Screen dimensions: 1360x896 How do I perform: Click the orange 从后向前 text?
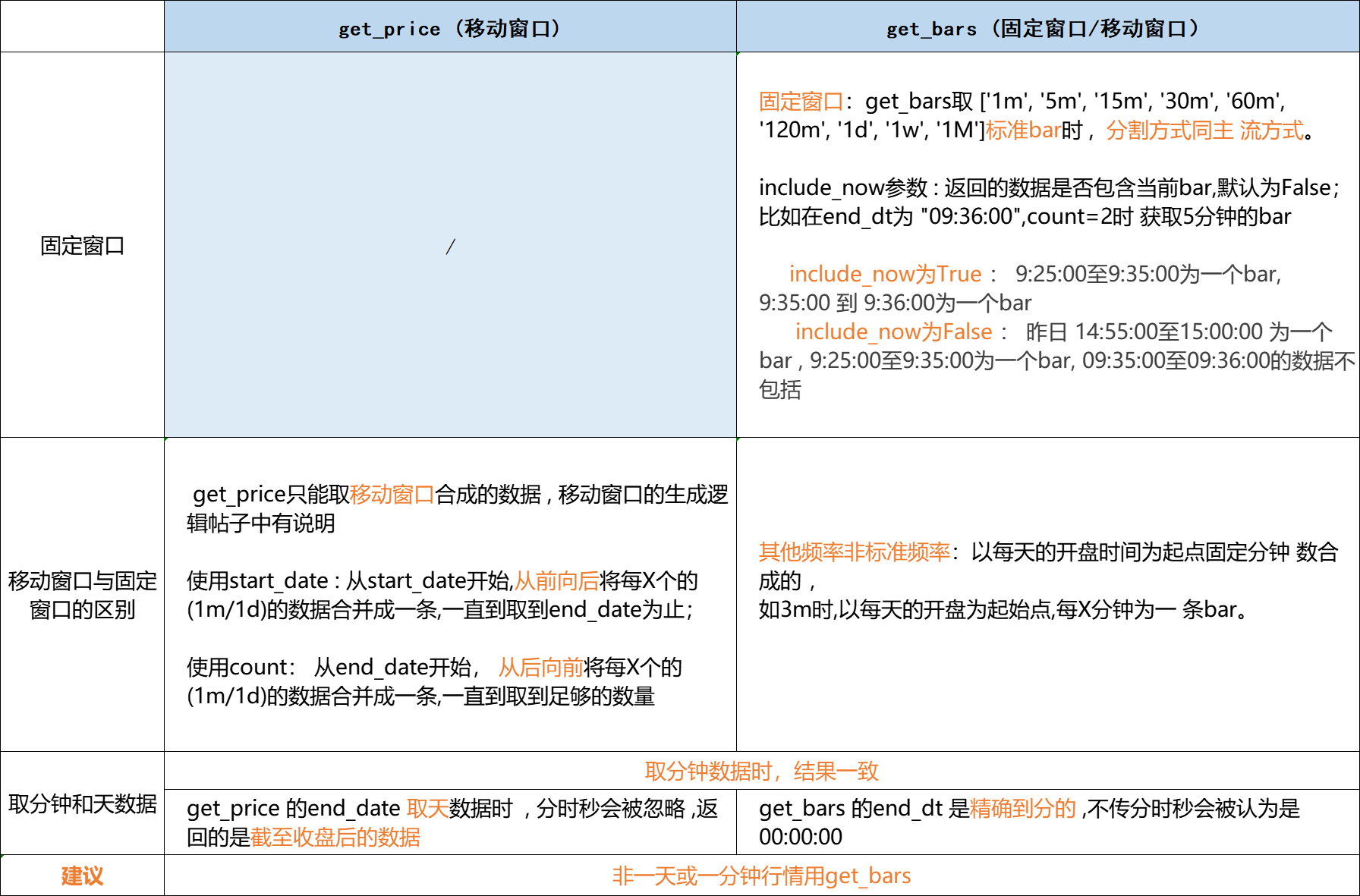pos(540,668)
